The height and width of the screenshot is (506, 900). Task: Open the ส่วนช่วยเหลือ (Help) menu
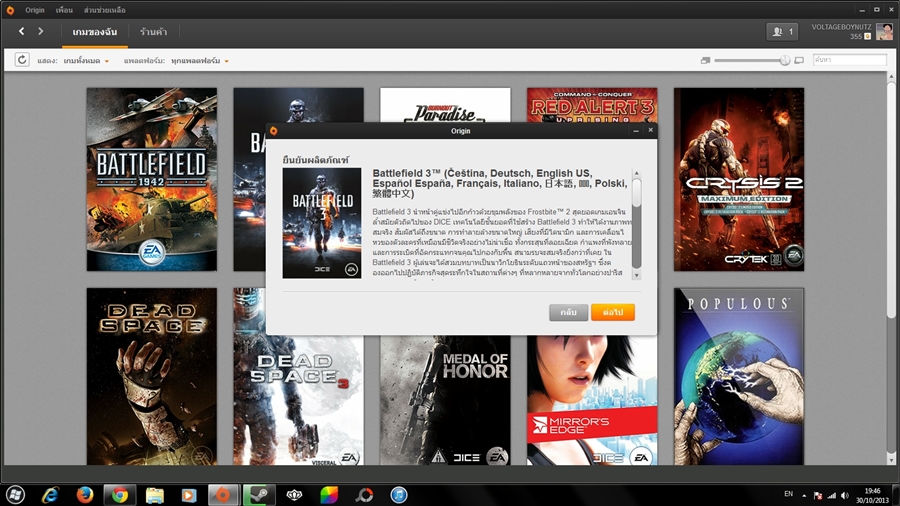[104, 10]
